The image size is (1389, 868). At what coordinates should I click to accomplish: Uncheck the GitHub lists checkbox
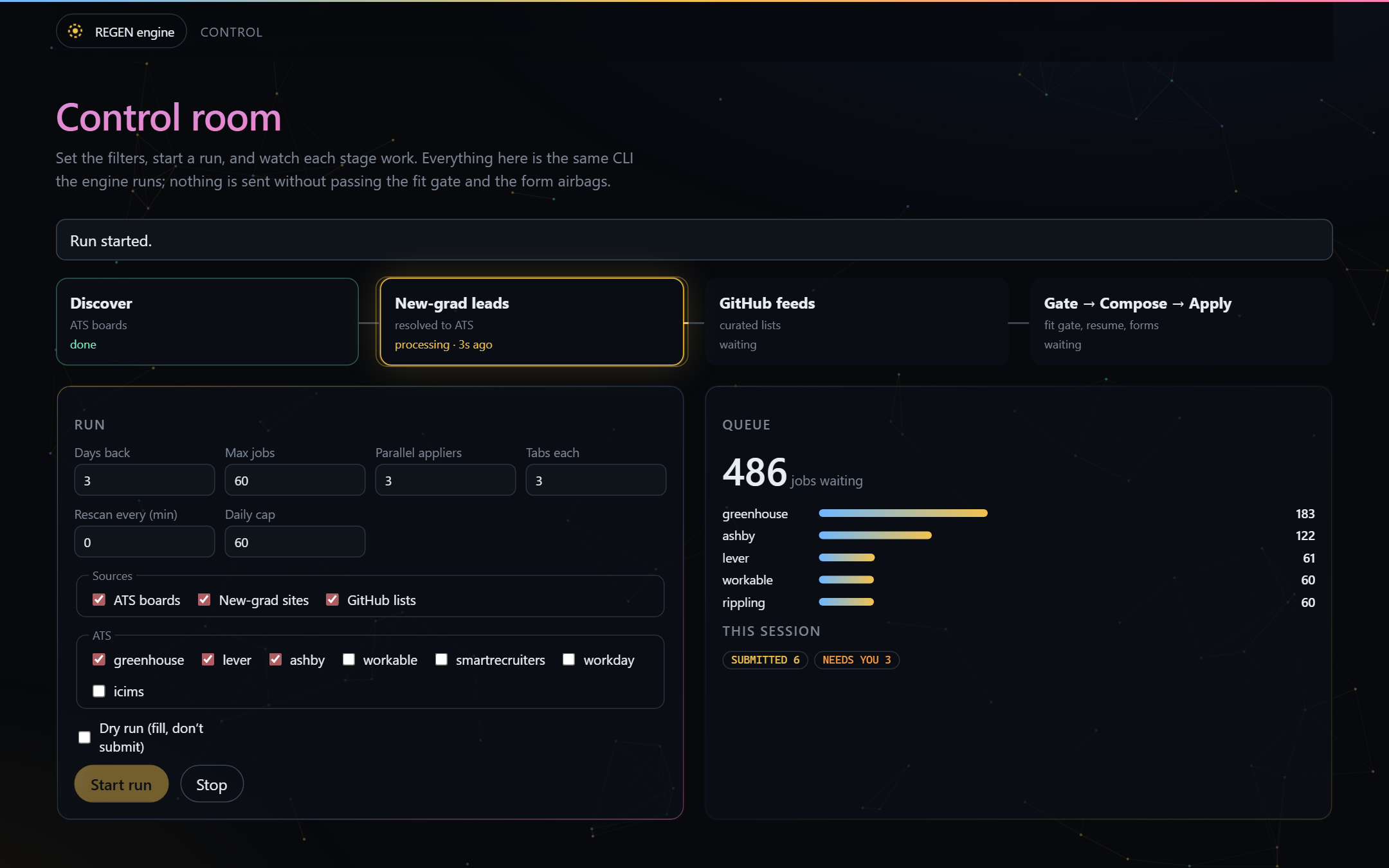pos(332,599)
